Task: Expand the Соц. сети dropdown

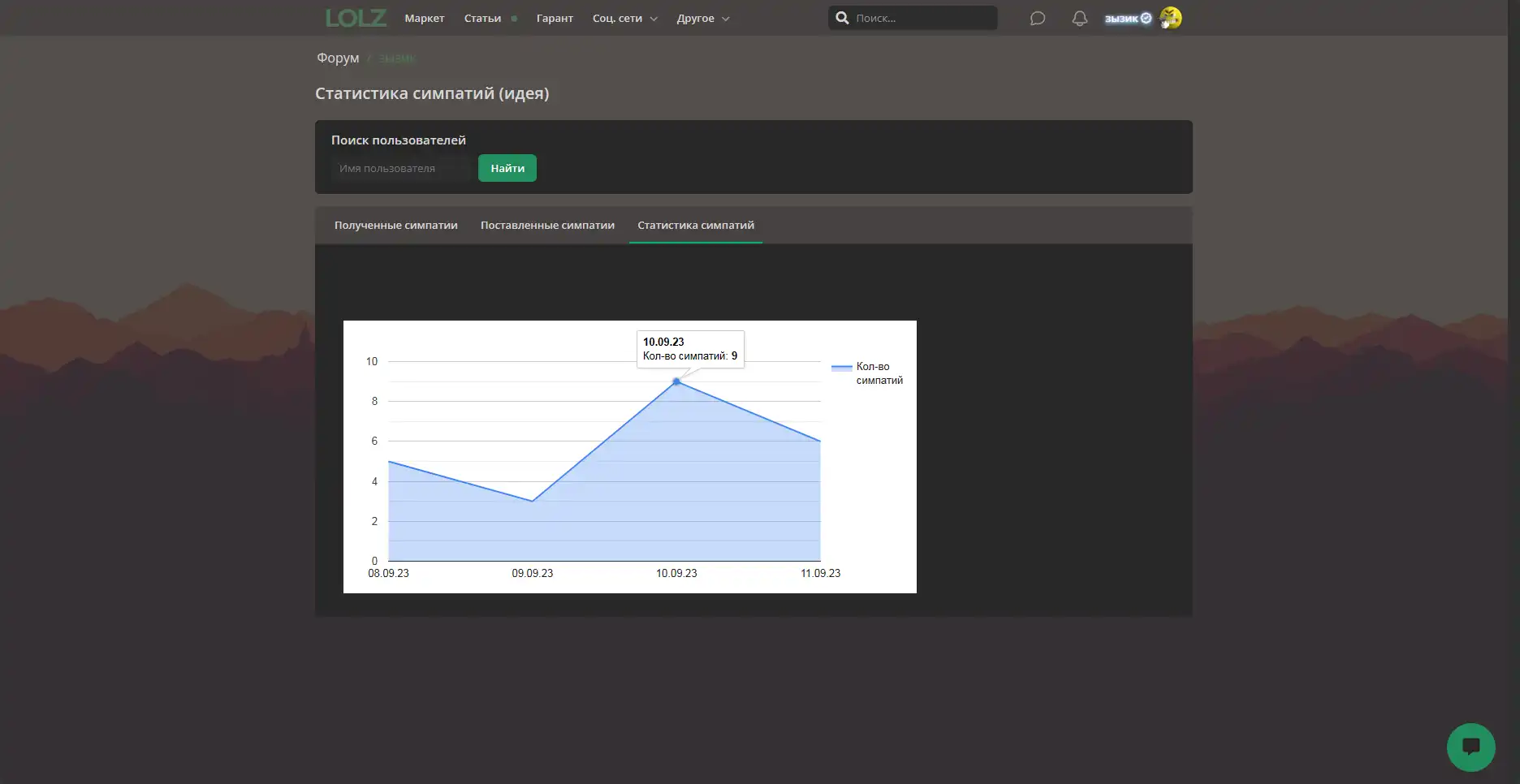Action: [x=624, y=18]
